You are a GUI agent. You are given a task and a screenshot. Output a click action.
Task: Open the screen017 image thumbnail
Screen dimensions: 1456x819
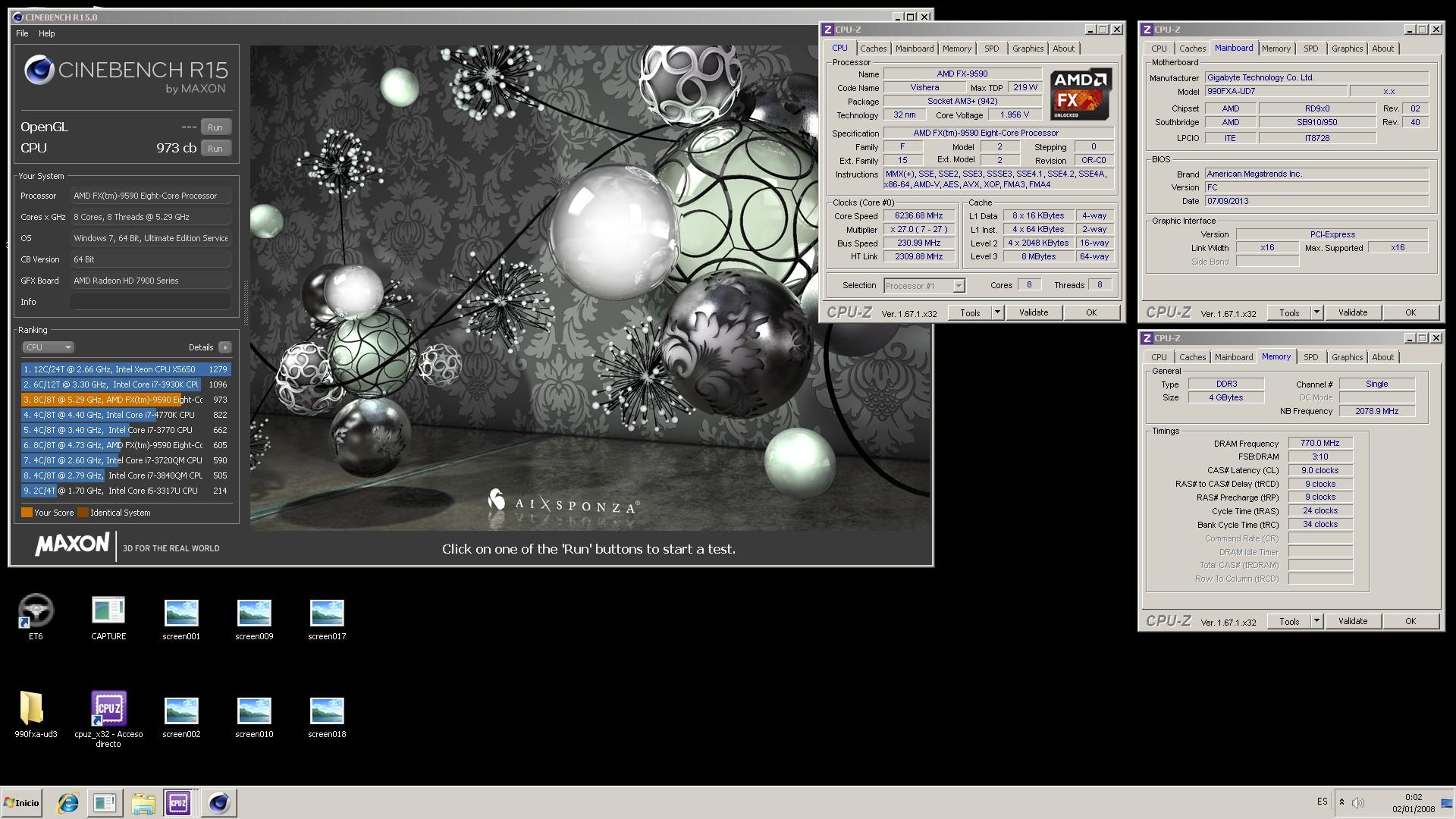327,613
